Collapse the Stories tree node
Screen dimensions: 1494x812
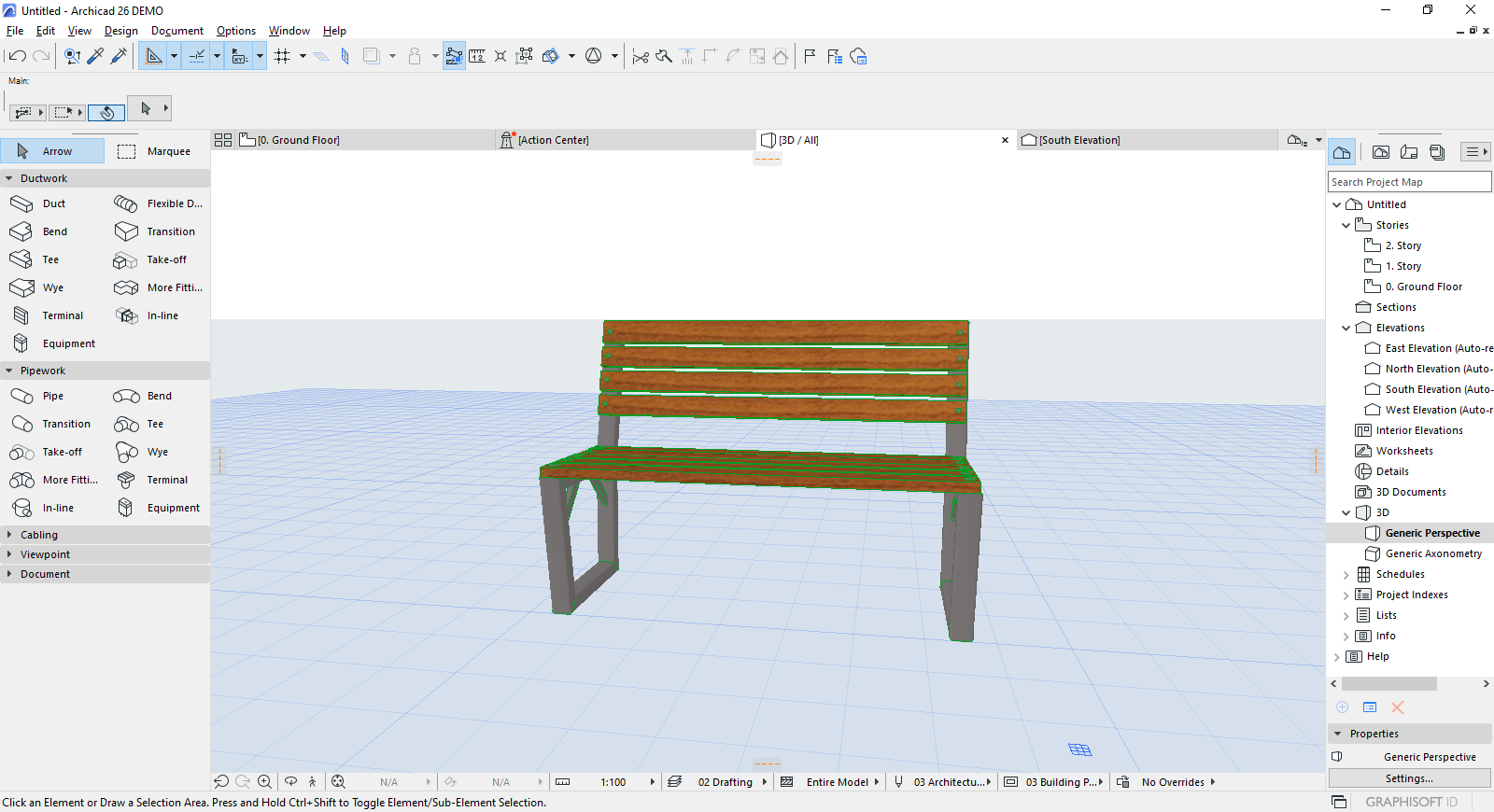(x=1346, y=225)
